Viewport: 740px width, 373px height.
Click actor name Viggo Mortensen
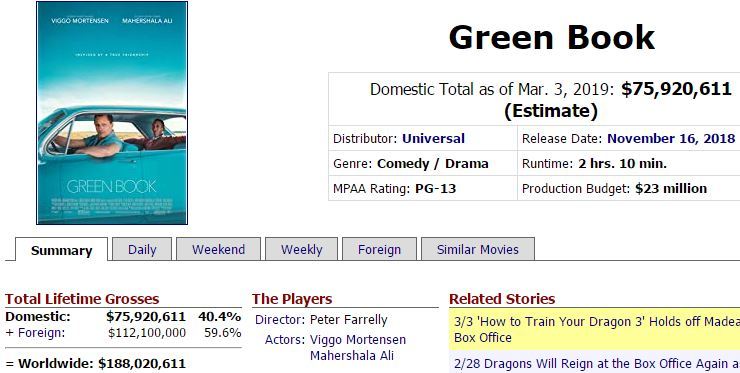click(x=358, y=339)
